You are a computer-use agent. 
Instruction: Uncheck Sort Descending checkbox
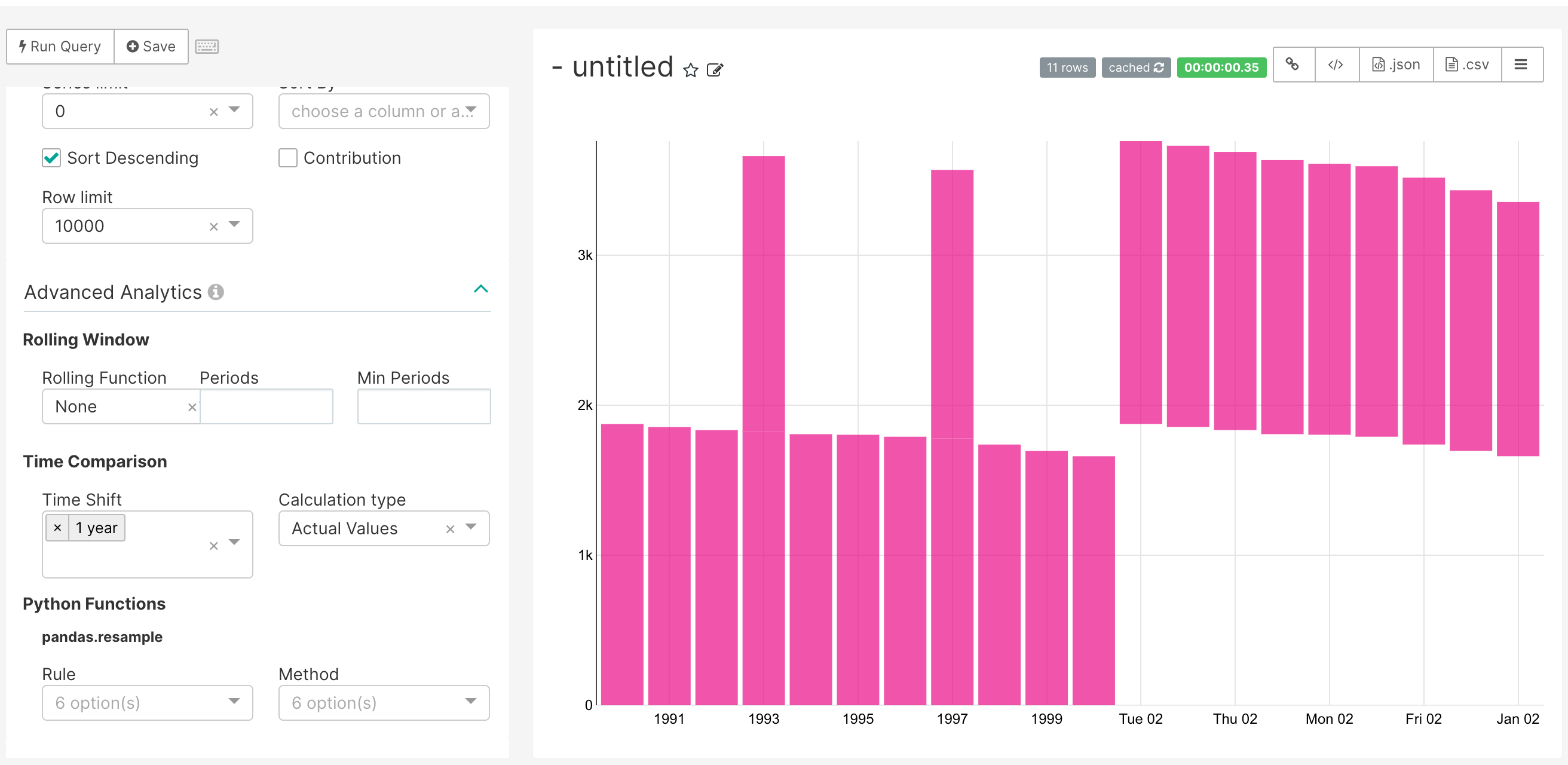point(52,158)
